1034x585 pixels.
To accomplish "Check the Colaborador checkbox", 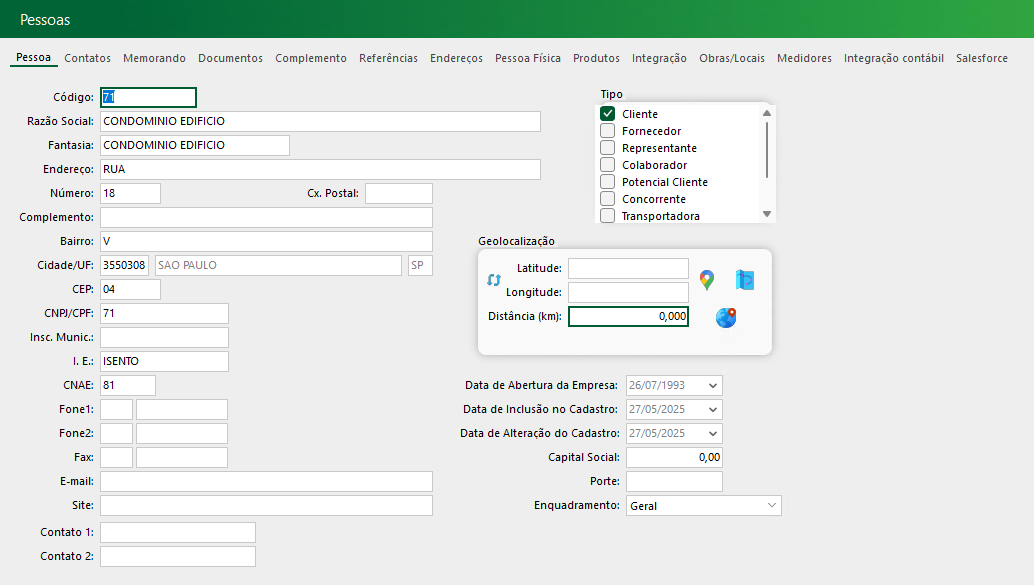I will coord(607,165).
